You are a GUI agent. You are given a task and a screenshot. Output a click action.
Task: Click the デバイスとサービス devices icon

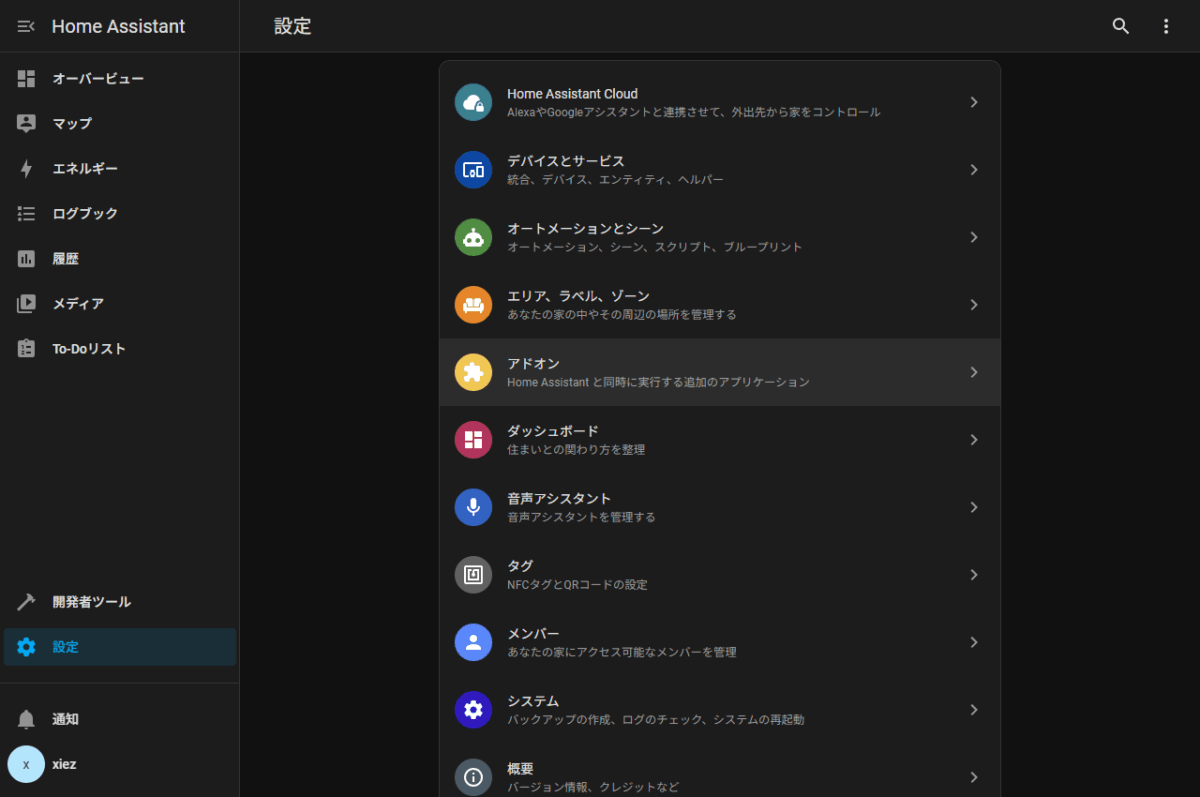click(473, 170)
